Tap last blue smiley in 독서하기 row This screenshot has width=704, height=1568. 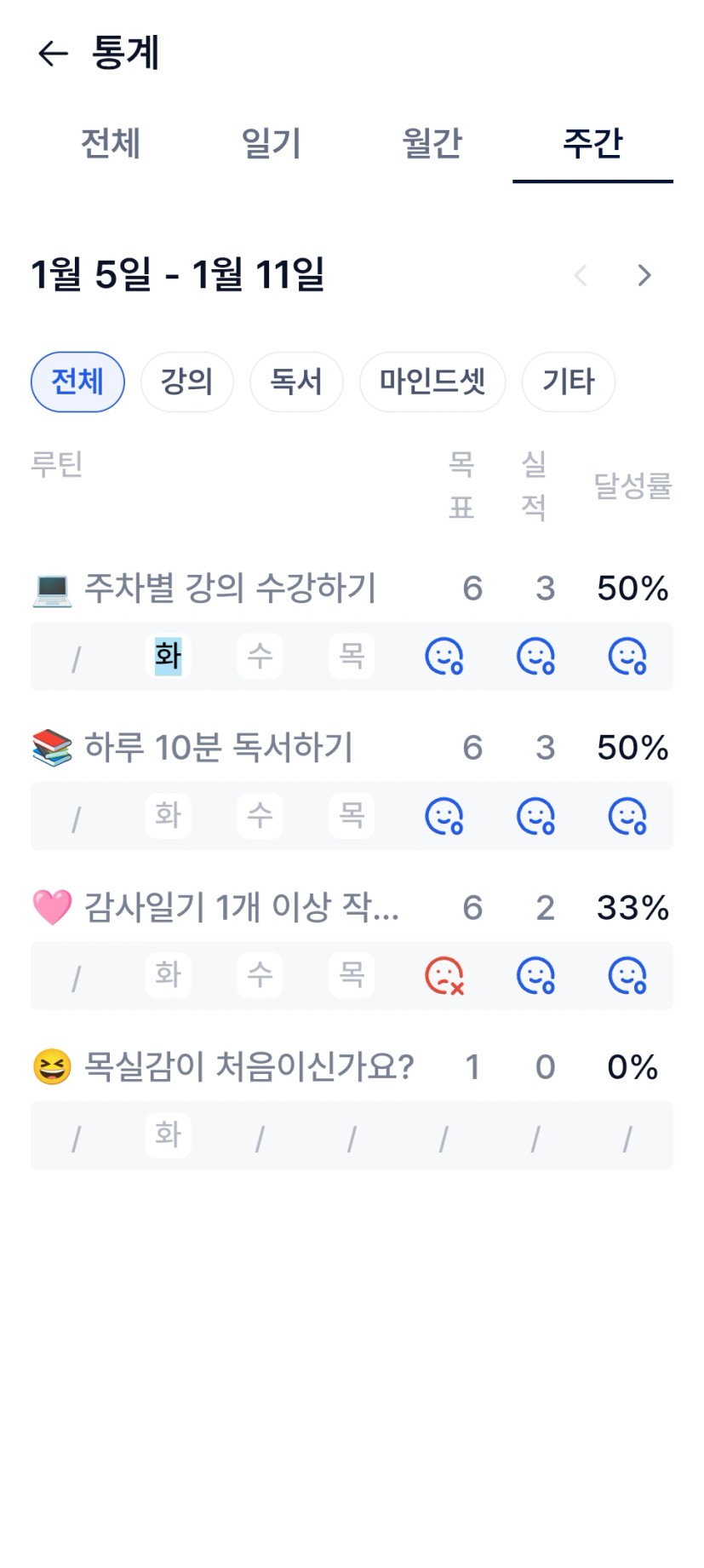point(627,816)
